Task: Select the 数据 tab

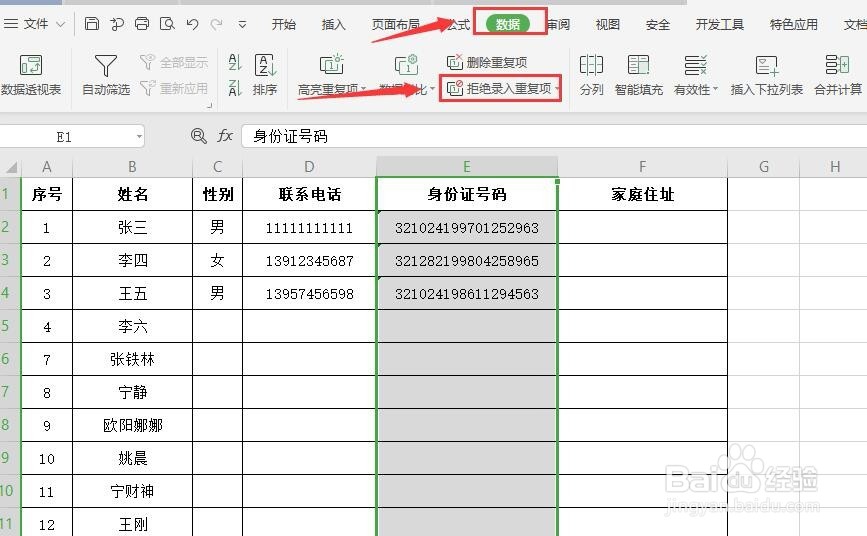Action: [x=508, y=24]
